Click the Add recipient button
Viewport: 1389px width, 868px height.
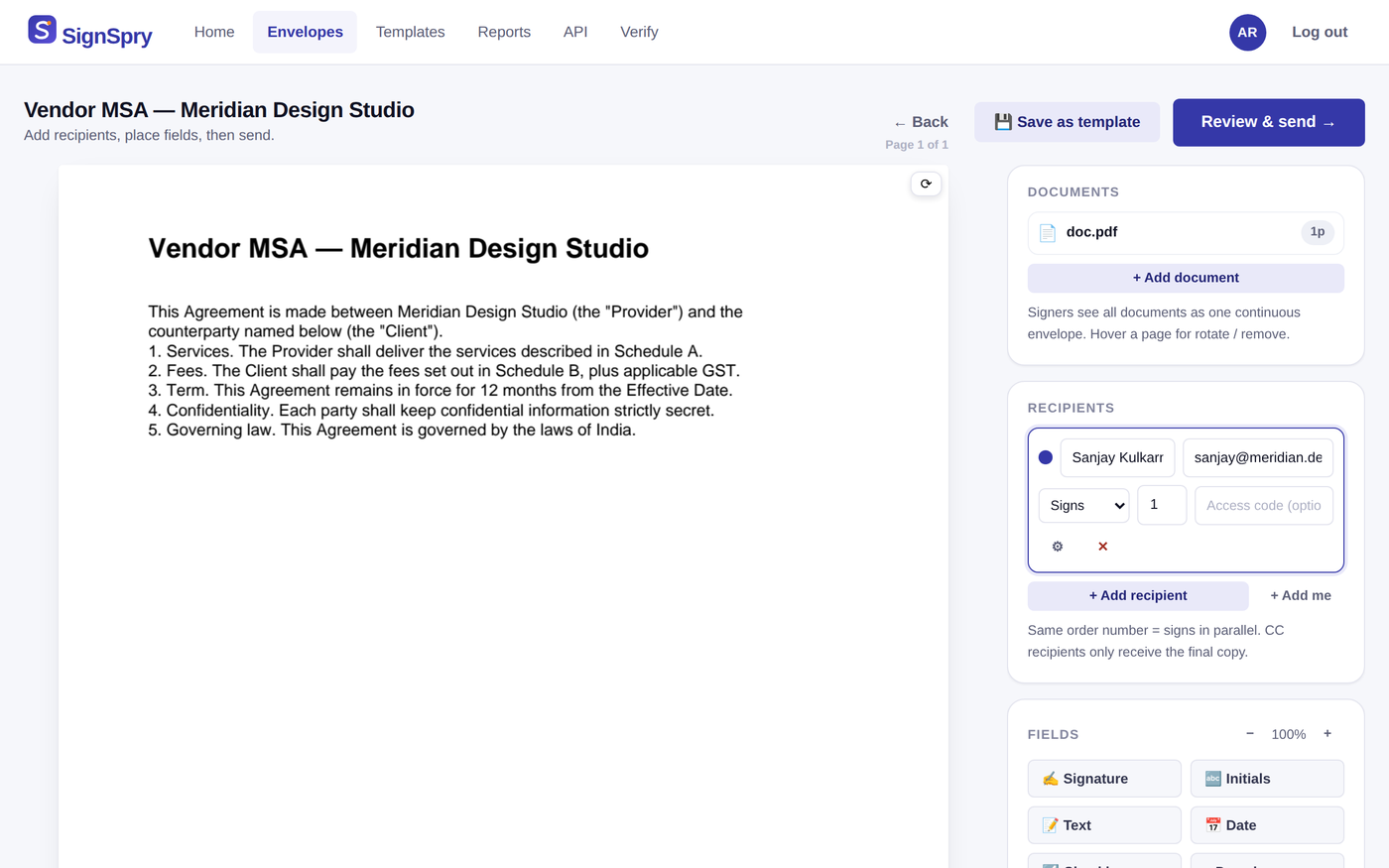(1138, 595)
